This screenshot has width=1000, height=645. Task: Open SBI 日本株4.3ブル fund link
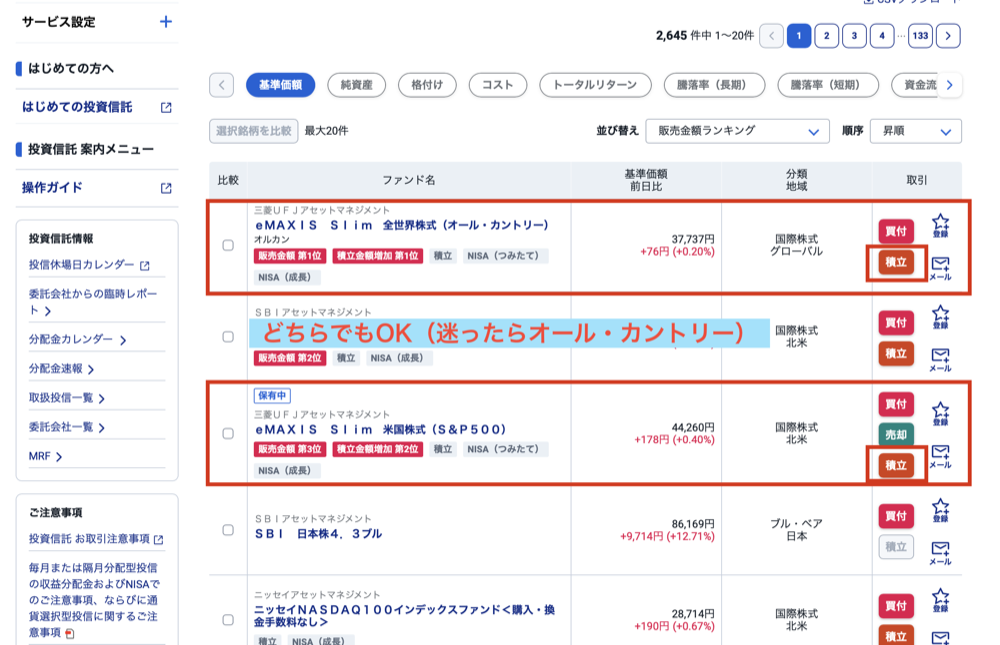click(318, 533)
